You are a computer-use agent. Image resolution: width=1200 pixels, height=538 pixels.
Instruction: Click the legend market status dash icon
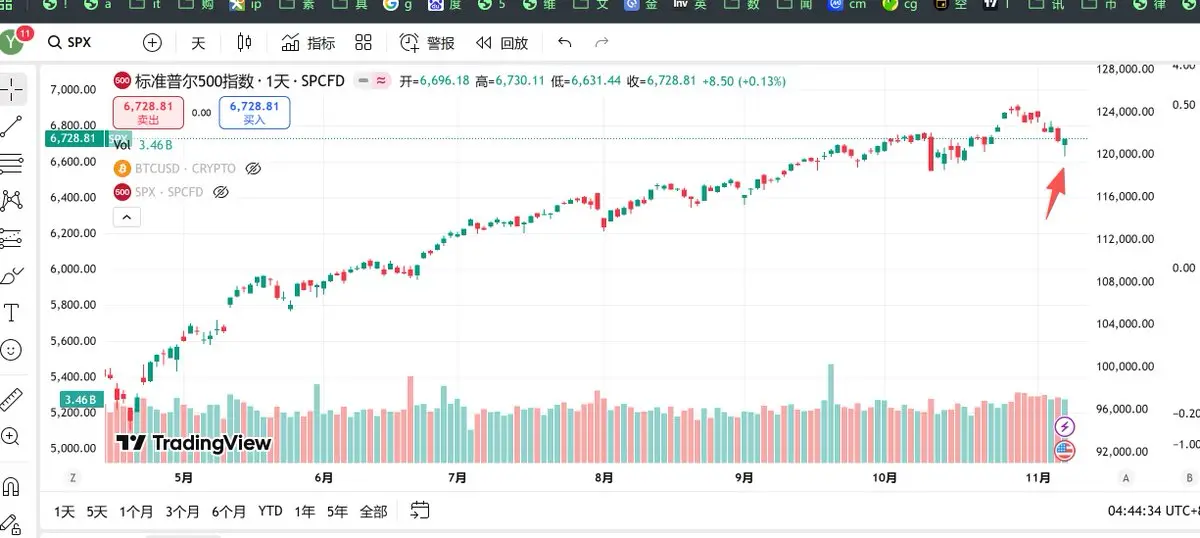[364, 81]
